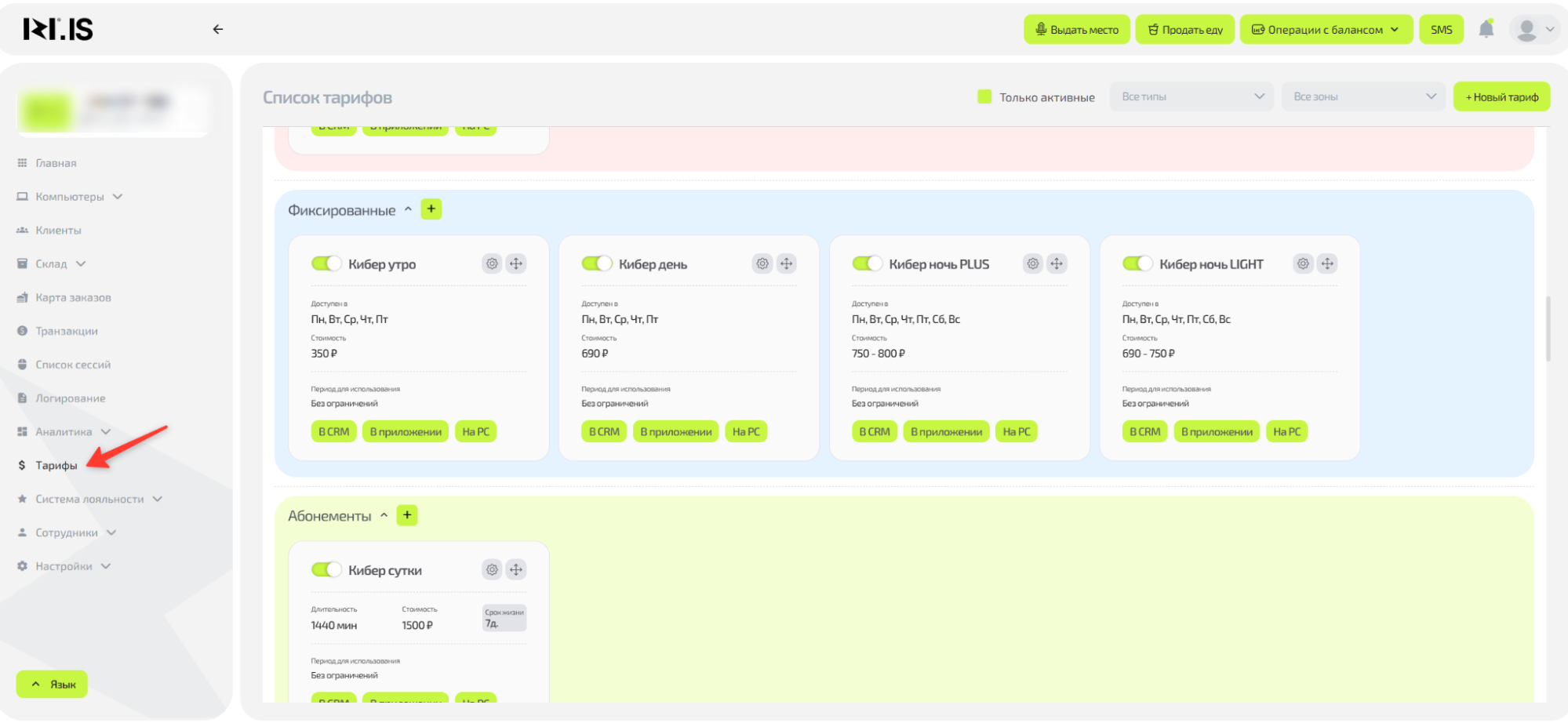1568x723 pixels.
Task: Uncheck the Только активные checkbox
Action: [984, 96]
